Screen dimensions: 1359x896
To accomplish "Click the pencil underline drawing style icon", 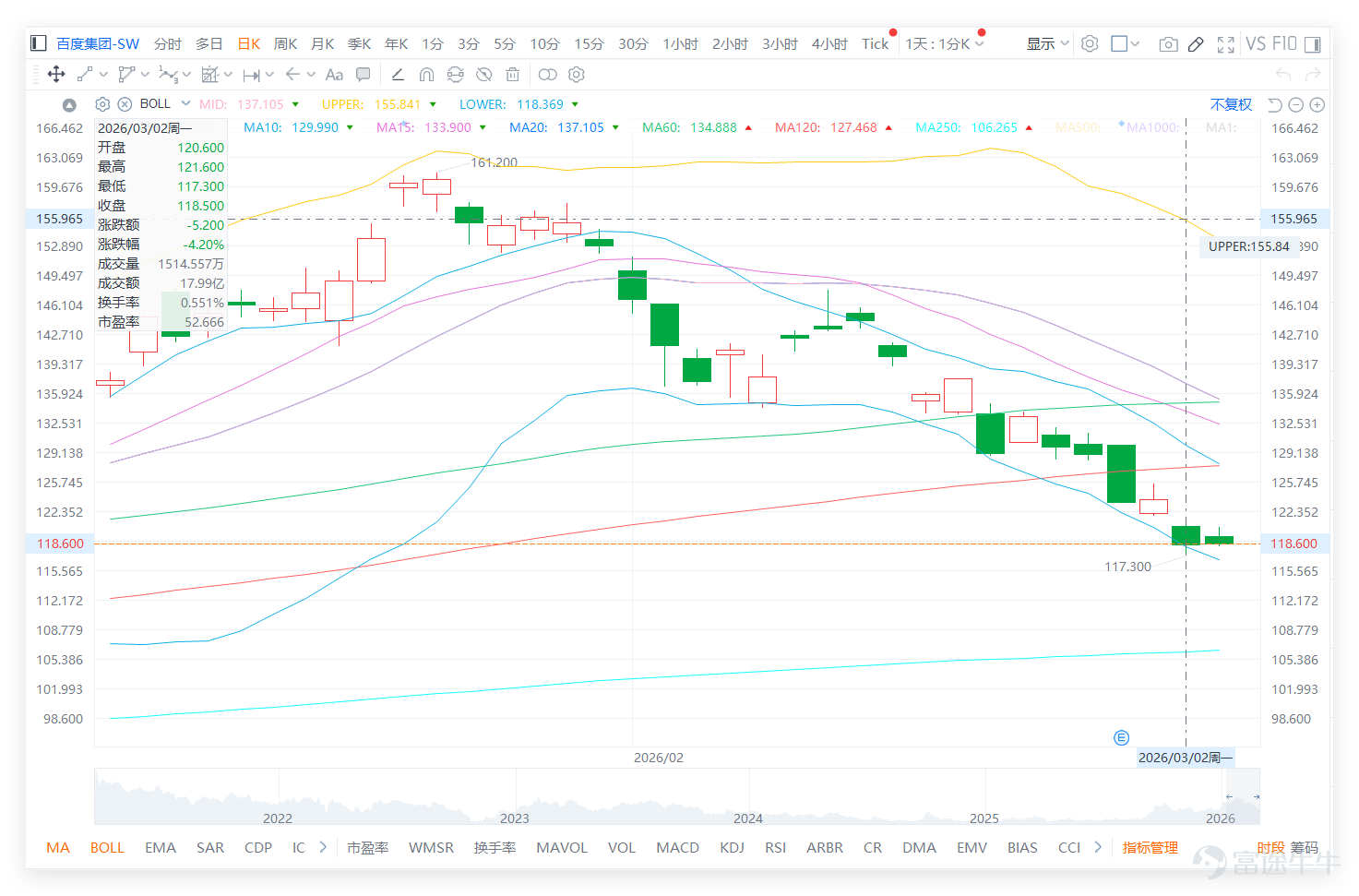I will (x=398, y=75).
